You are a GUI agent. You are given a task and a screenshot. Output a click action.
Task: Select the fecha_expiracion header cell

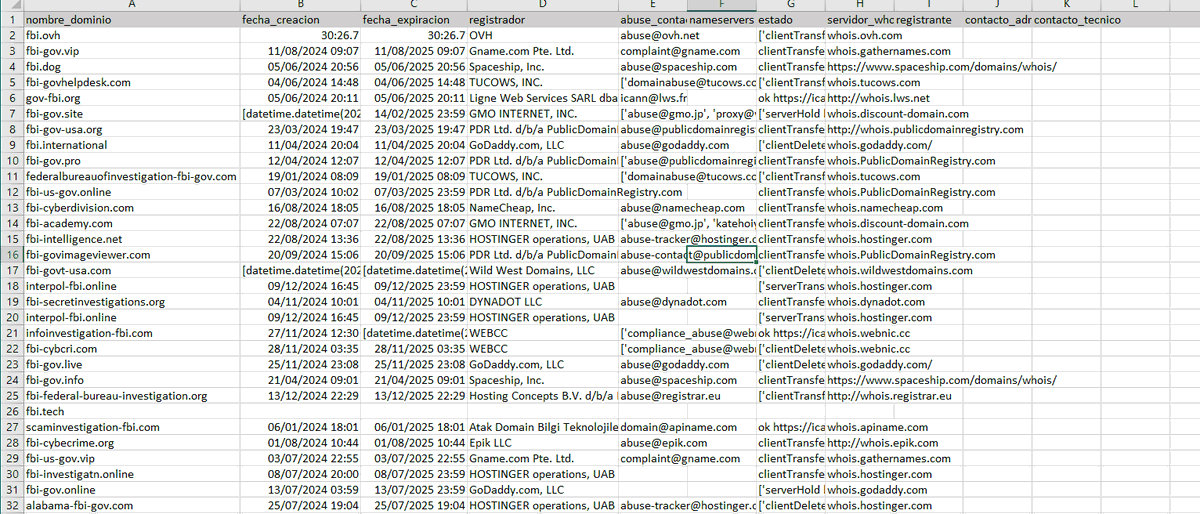pyautogui.click(x=414, y=20)
